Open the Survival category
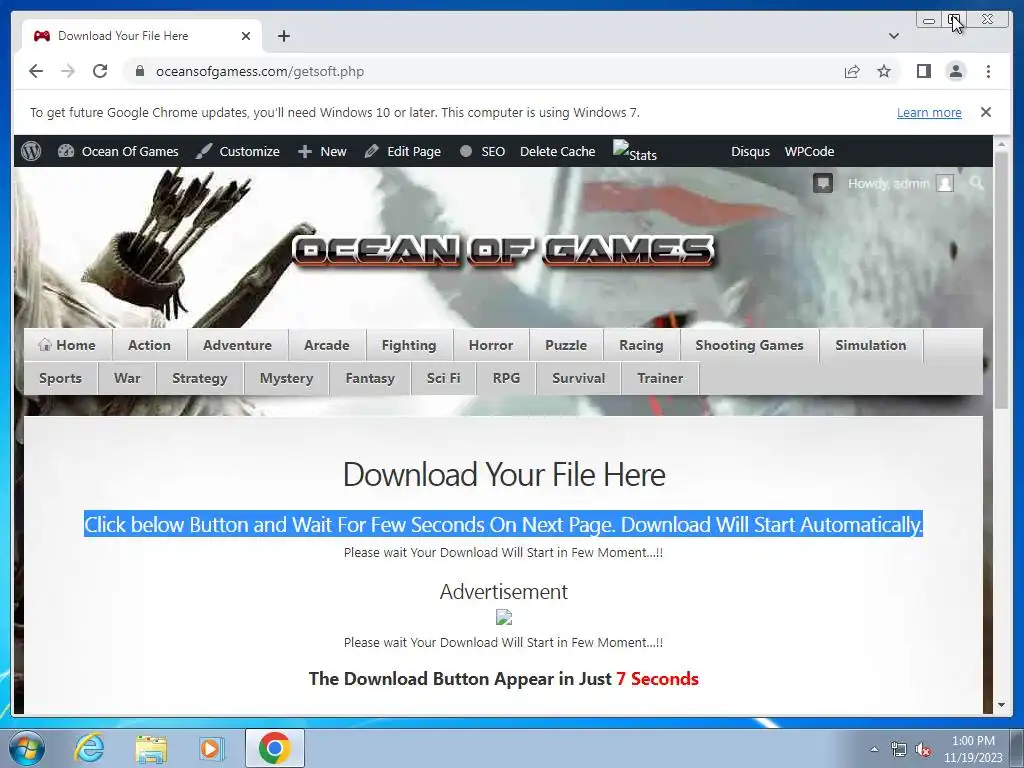 [x=578, y=378]
